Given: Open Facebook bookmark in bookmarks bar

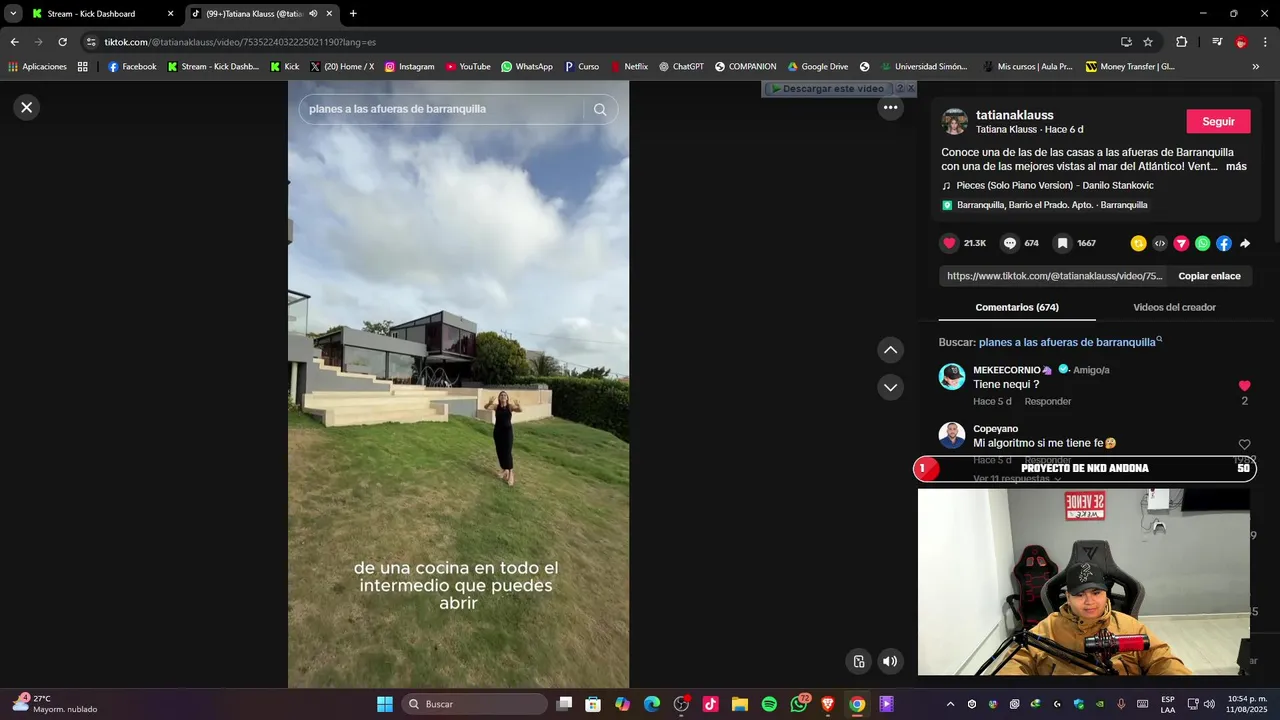Looking at the screenshot, I should [132, 67].
